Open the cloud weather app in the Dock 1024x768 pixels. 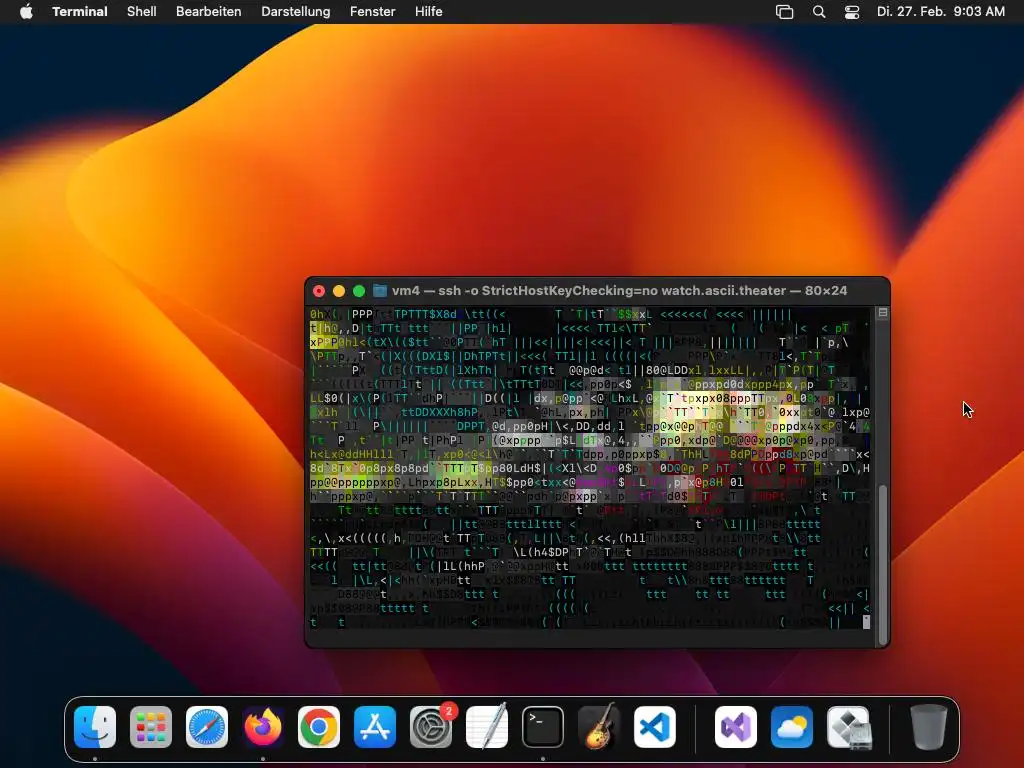[x=792, y=727]
